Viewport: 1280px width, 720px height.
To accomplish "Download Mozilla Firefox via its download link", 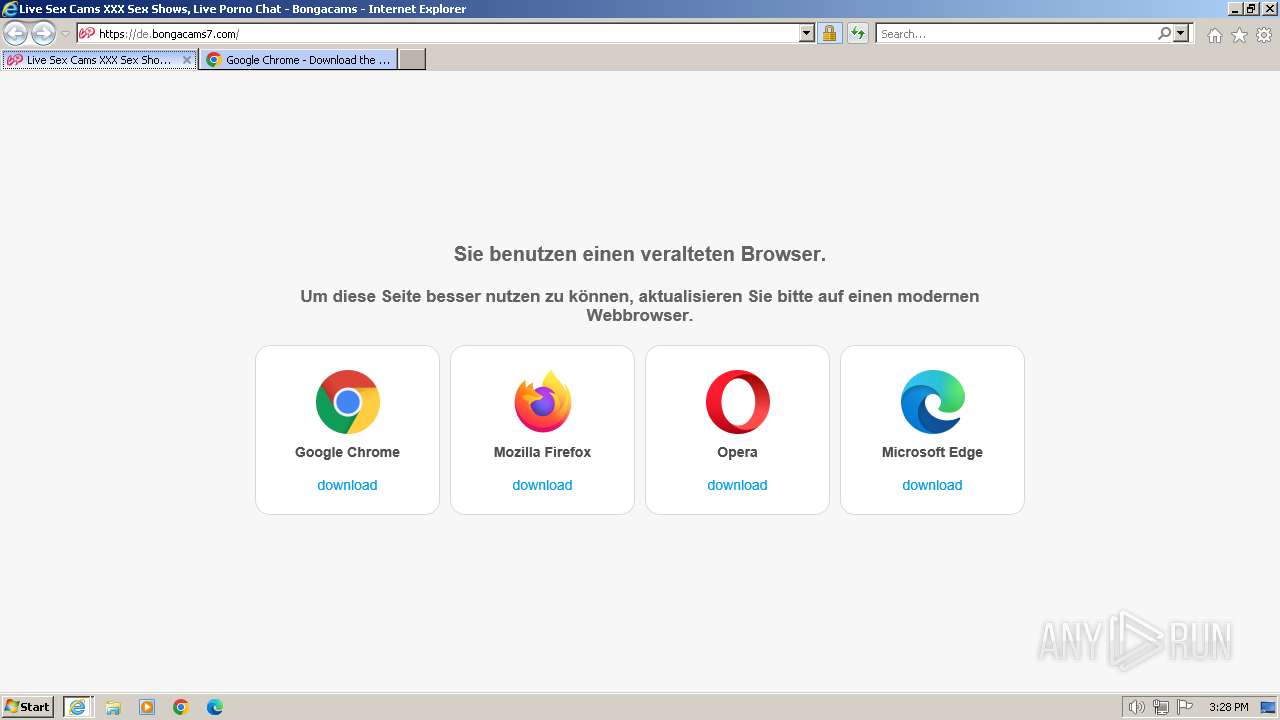I will 542,485.
